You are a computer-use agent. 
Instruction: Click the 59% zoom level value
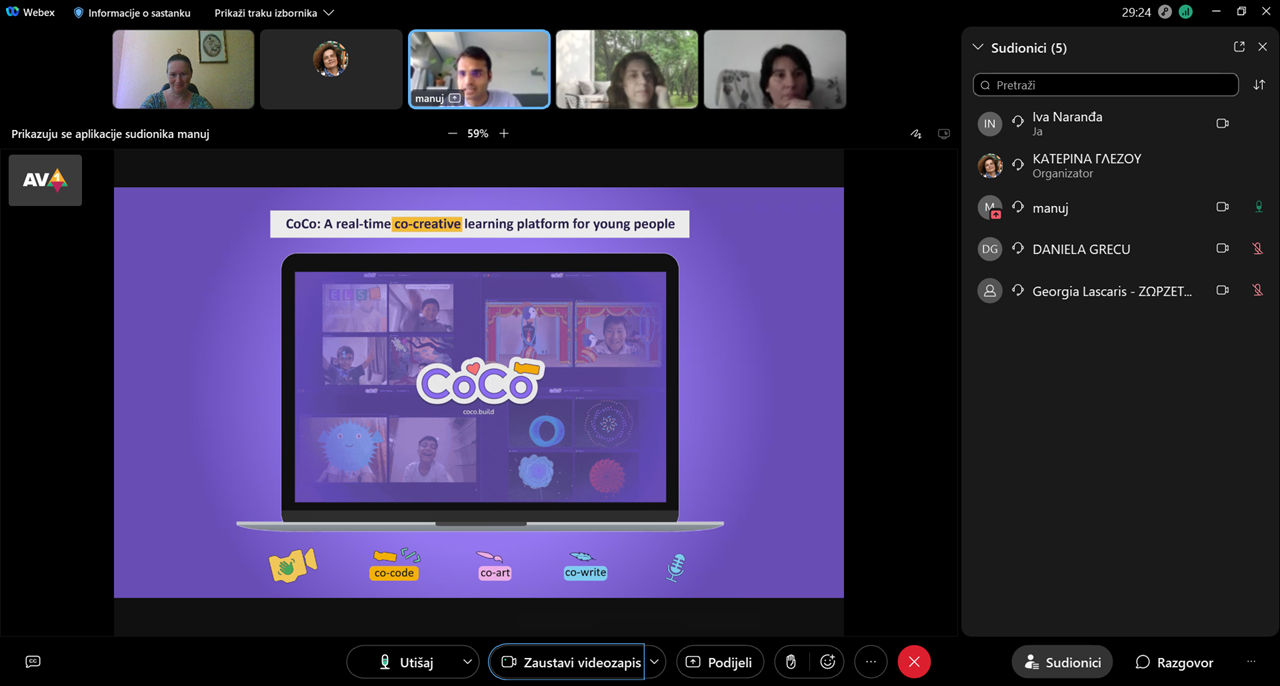click(478, 133)
